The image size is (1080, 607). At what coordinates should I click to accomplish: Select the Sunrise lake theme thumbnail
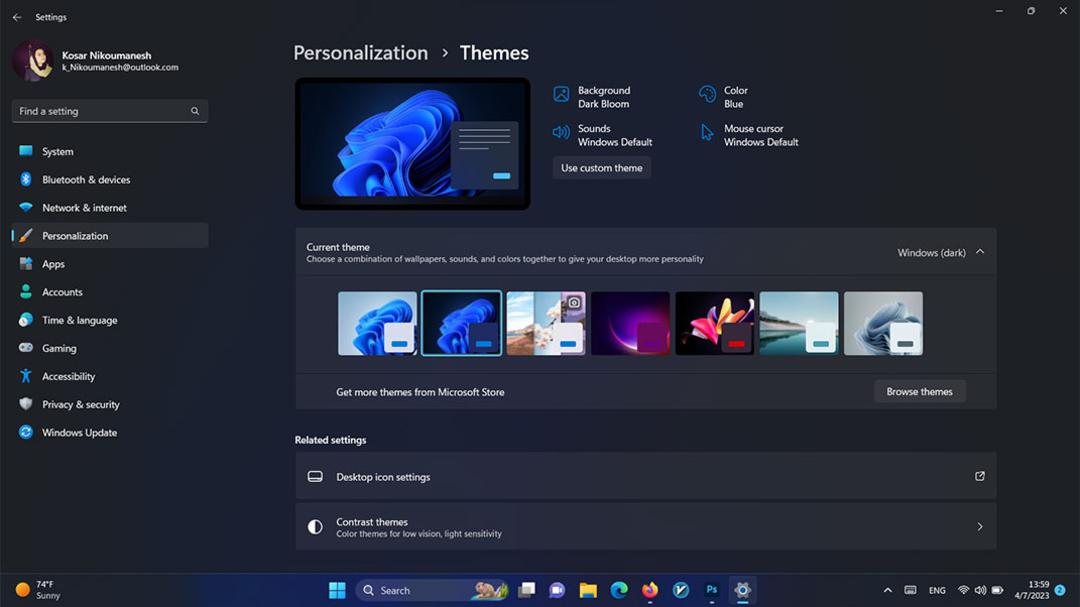click(799, 323)
